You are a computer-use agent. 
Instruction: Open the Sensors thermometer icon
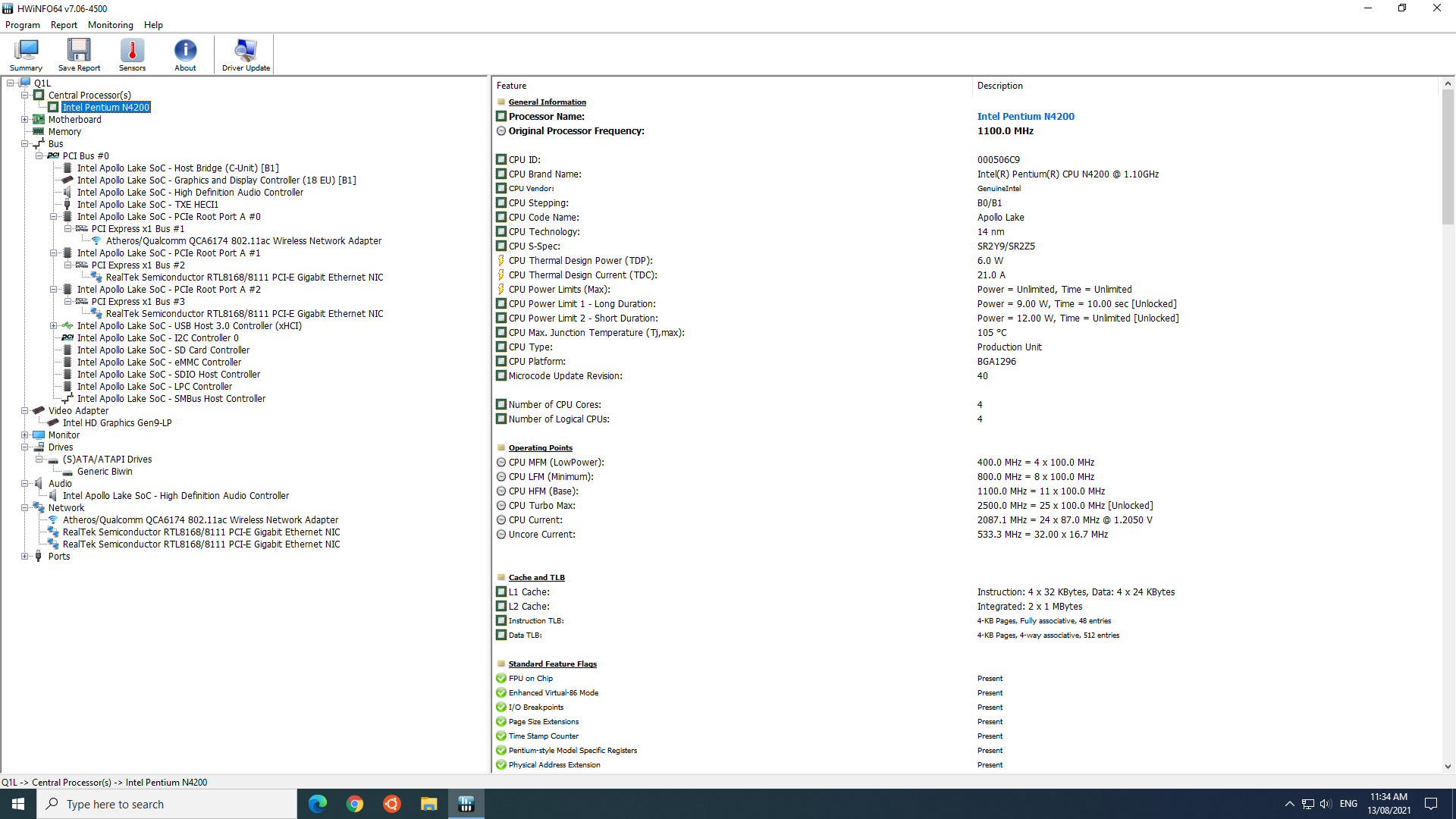[x=132, y=55]
